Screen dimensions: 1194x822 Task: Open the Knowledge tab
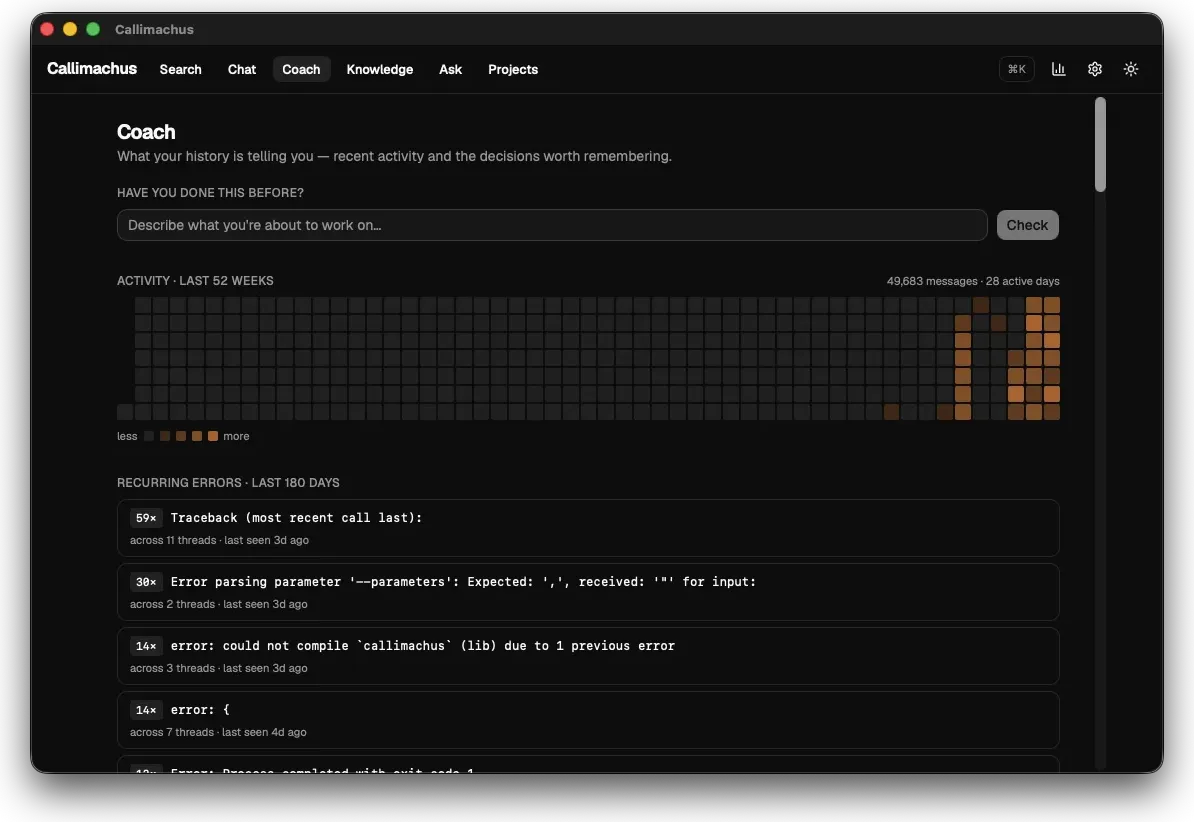[x=380, y=69]
